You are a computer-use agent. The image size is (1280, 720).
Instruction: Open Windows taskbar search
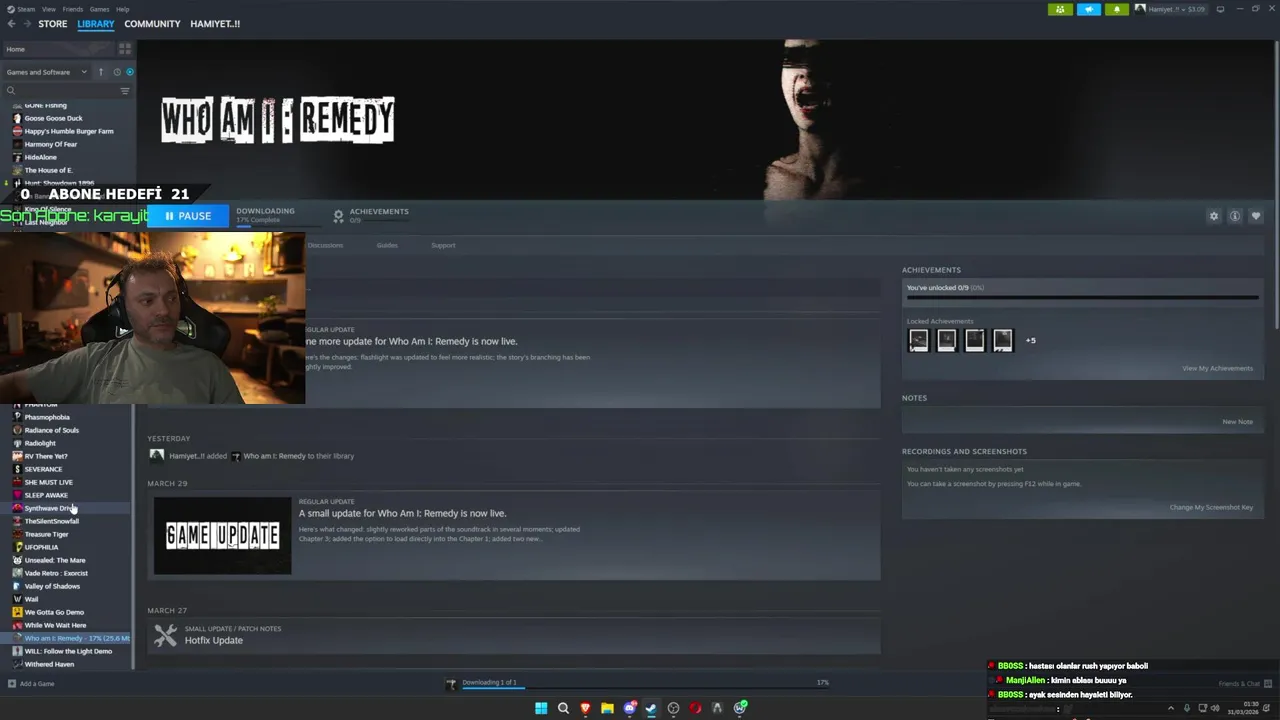pyautogui.click(x=563, y=708)
